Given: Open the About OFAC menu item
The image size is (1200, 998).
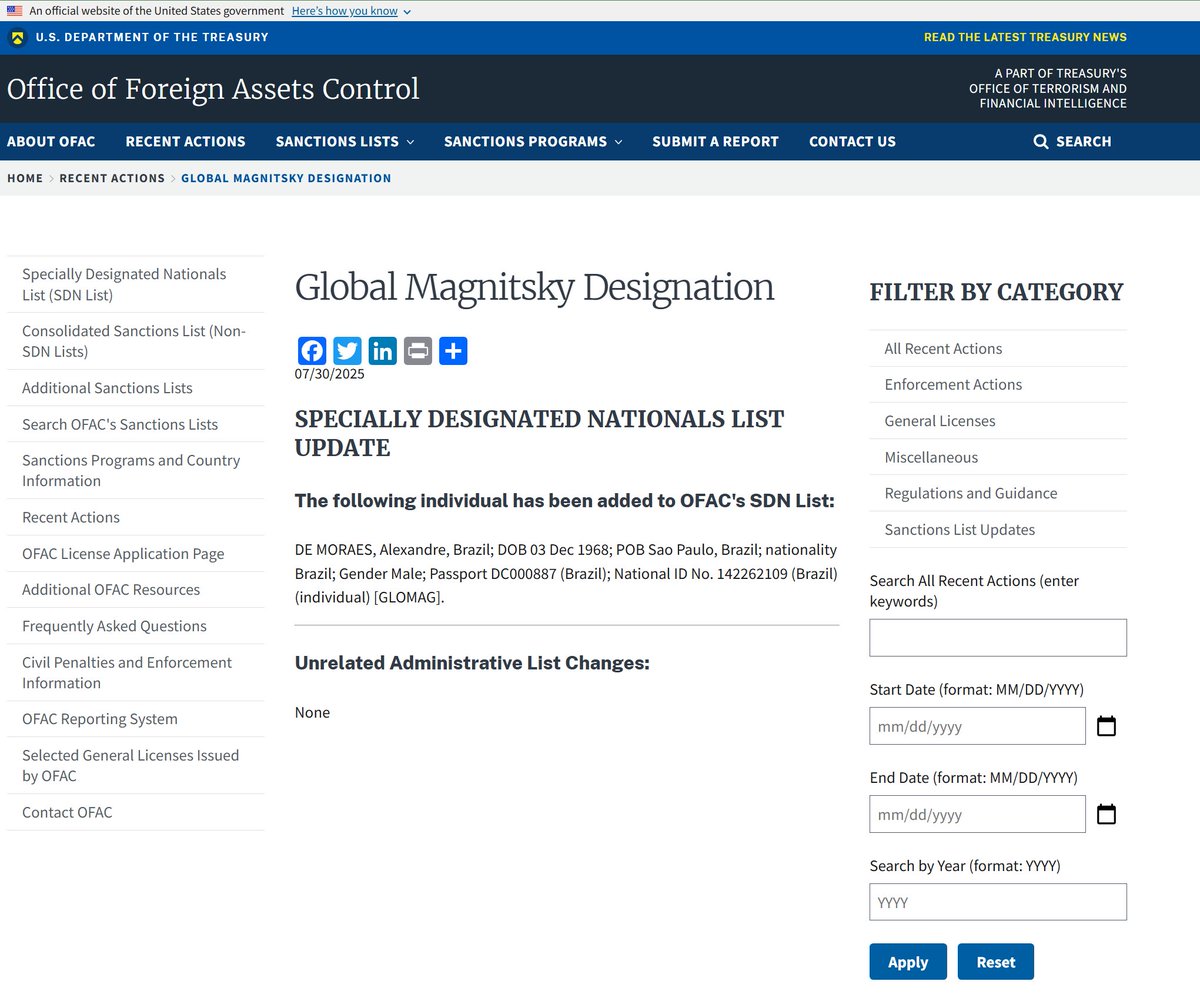Looking at the screenshot, I should click(51, 141).
